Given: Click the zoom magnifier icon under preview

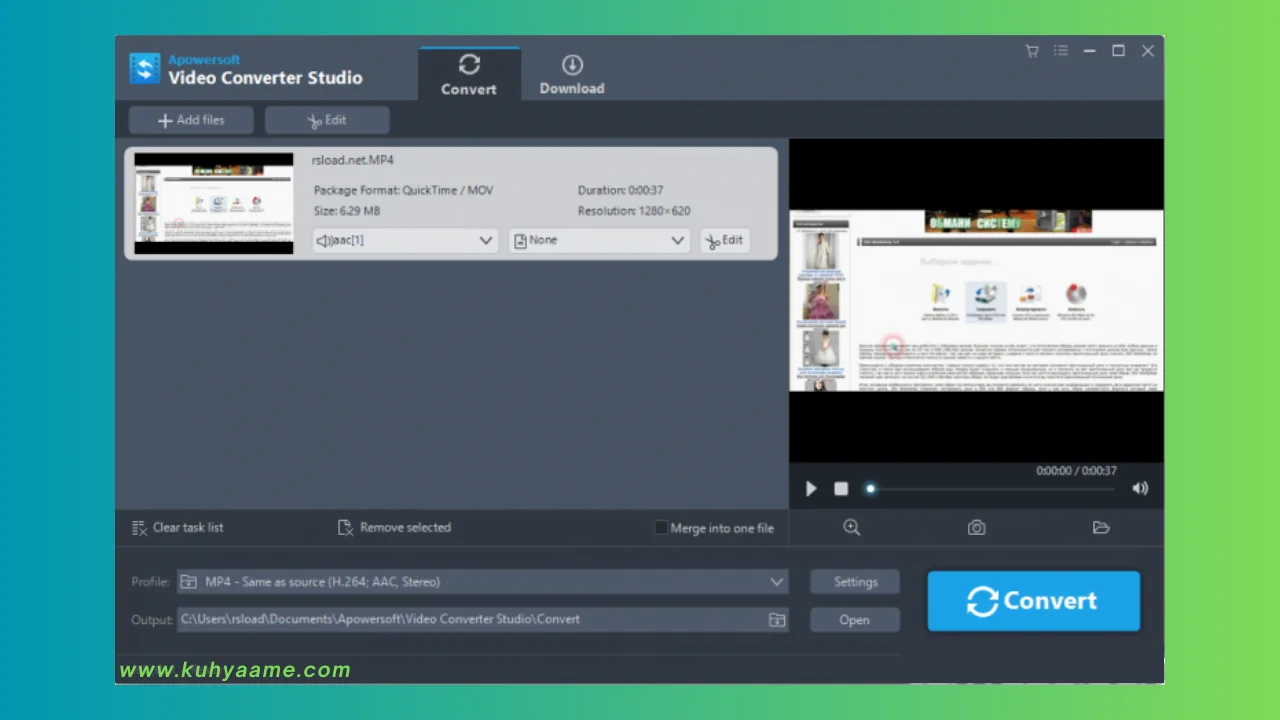Looking at the screenshot, I should click(x=852, y=527).
